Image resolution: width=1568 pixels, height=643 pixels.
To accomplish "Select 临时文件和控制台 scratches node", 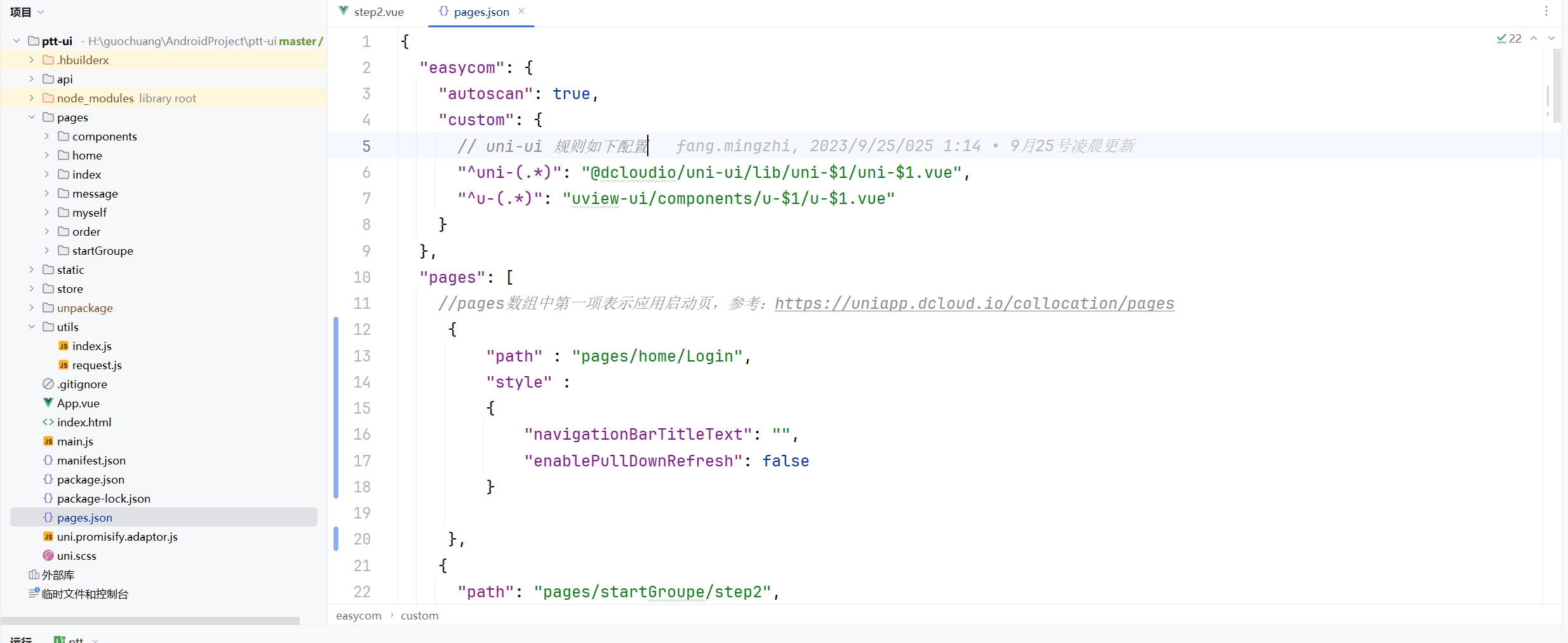I will point(85,593).
